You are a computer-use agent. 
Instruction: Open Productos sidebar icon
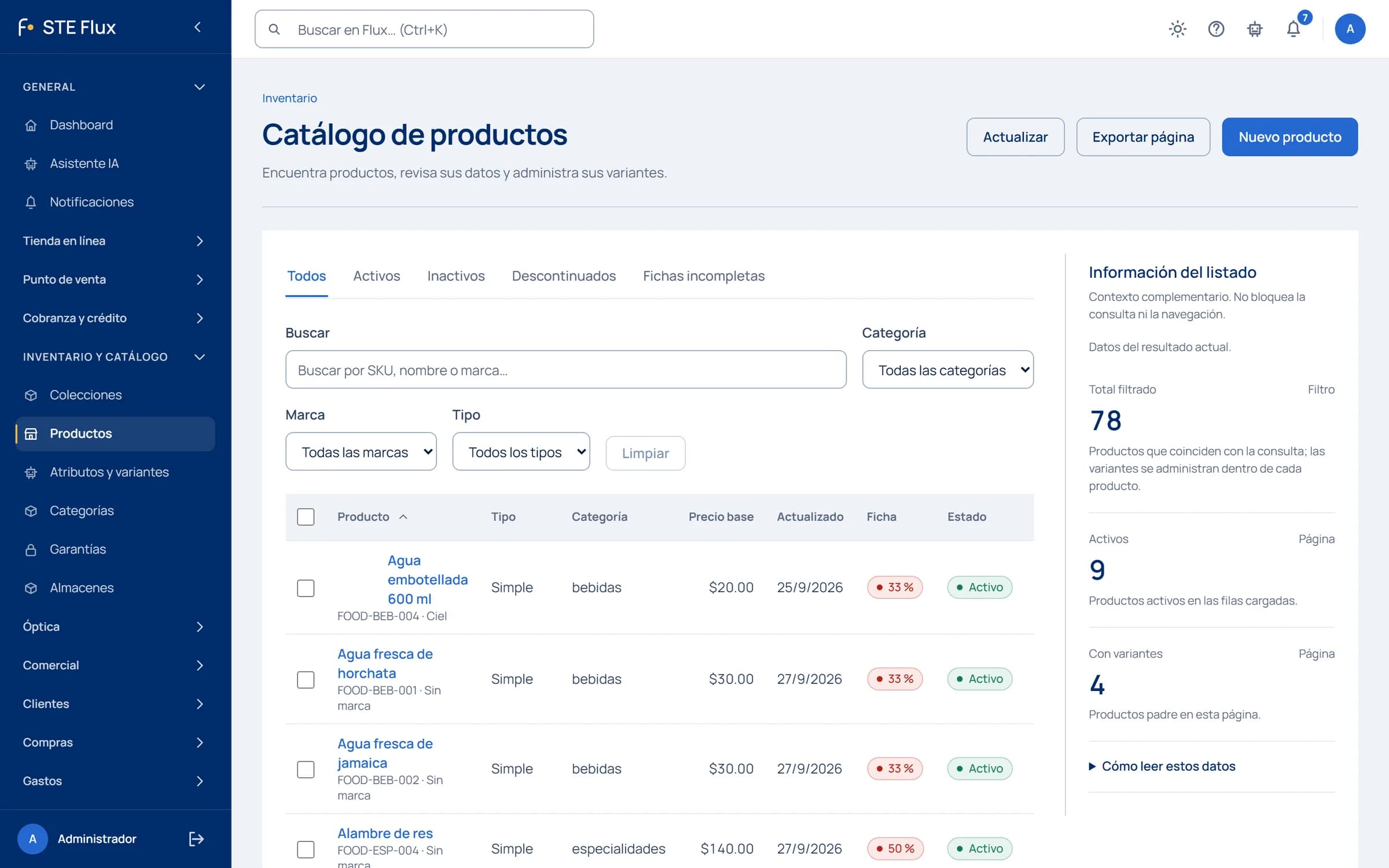click(x=31, y=433)
